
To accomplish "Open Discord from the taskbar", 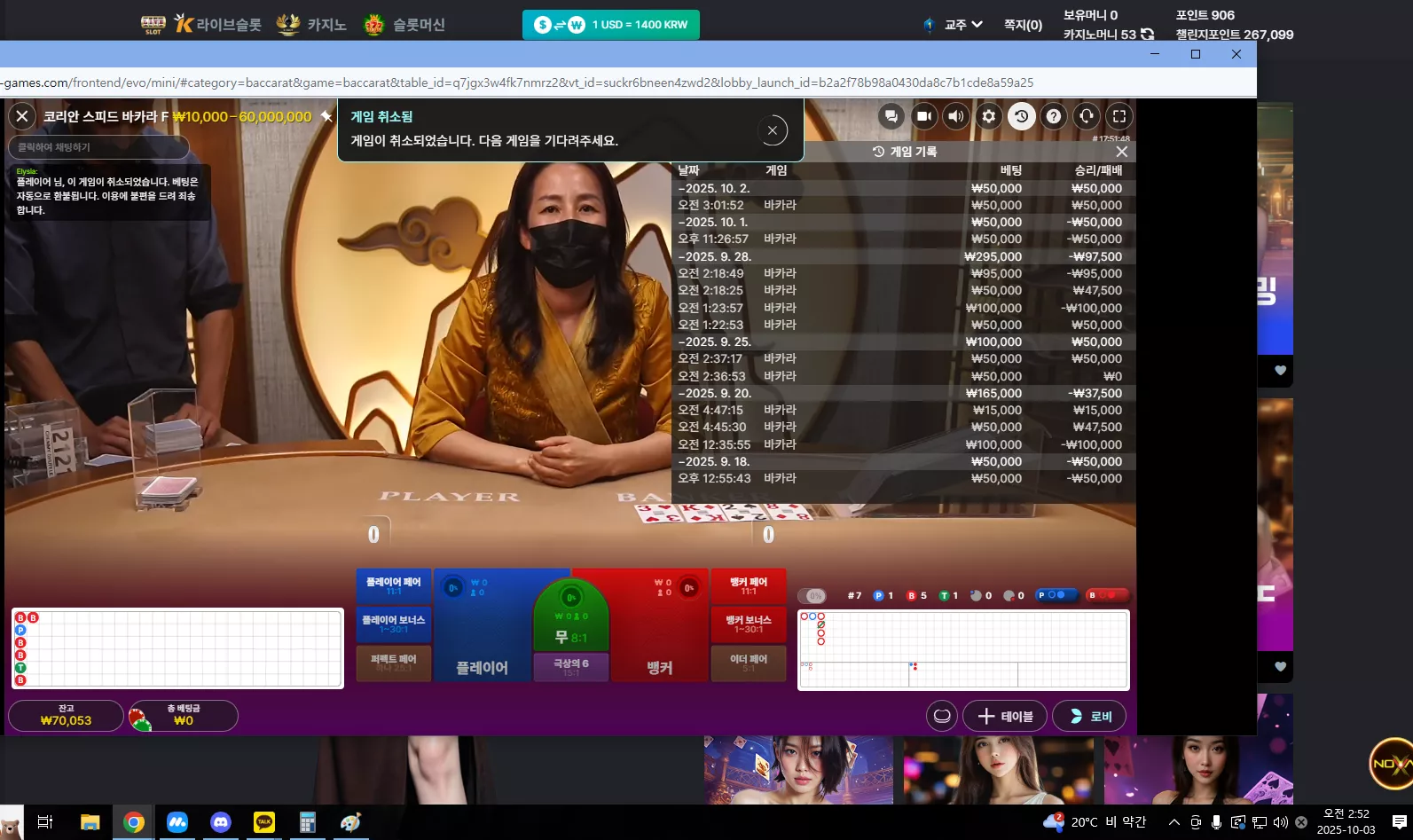I will [x=221, y=822].
